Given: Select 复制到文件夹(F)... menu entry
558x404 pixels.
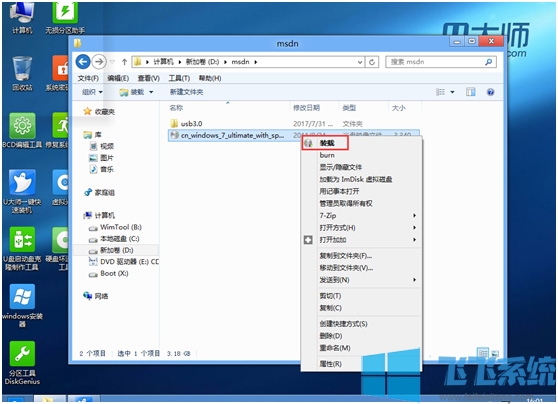Looking at the screenshot, I should [361, 256].
